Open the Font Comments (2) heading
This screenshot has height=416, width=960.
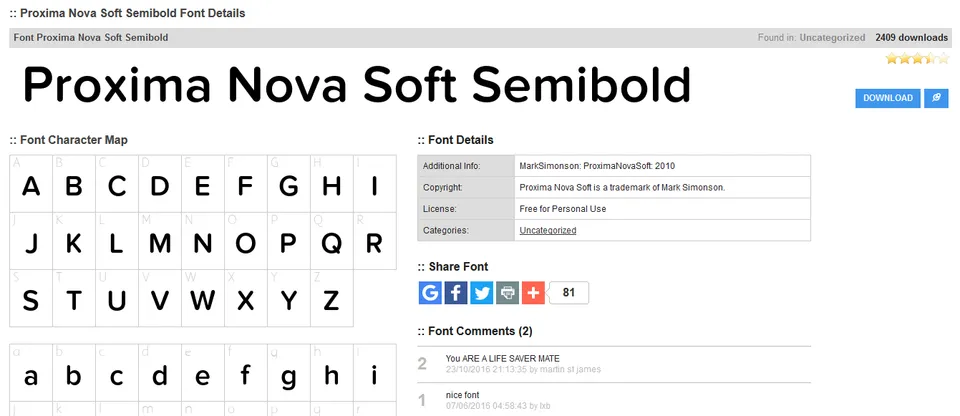(x=475, y=331)
